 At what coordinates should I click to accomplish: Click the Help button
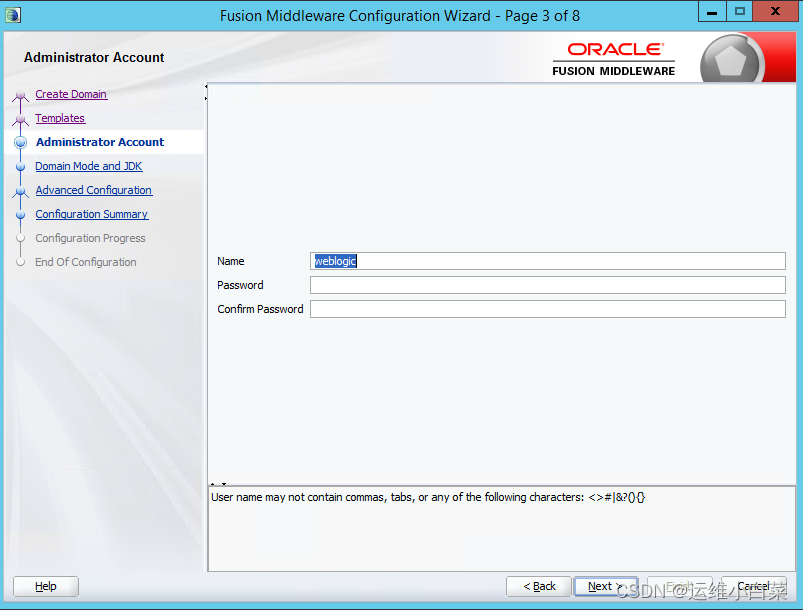point(46,586)
